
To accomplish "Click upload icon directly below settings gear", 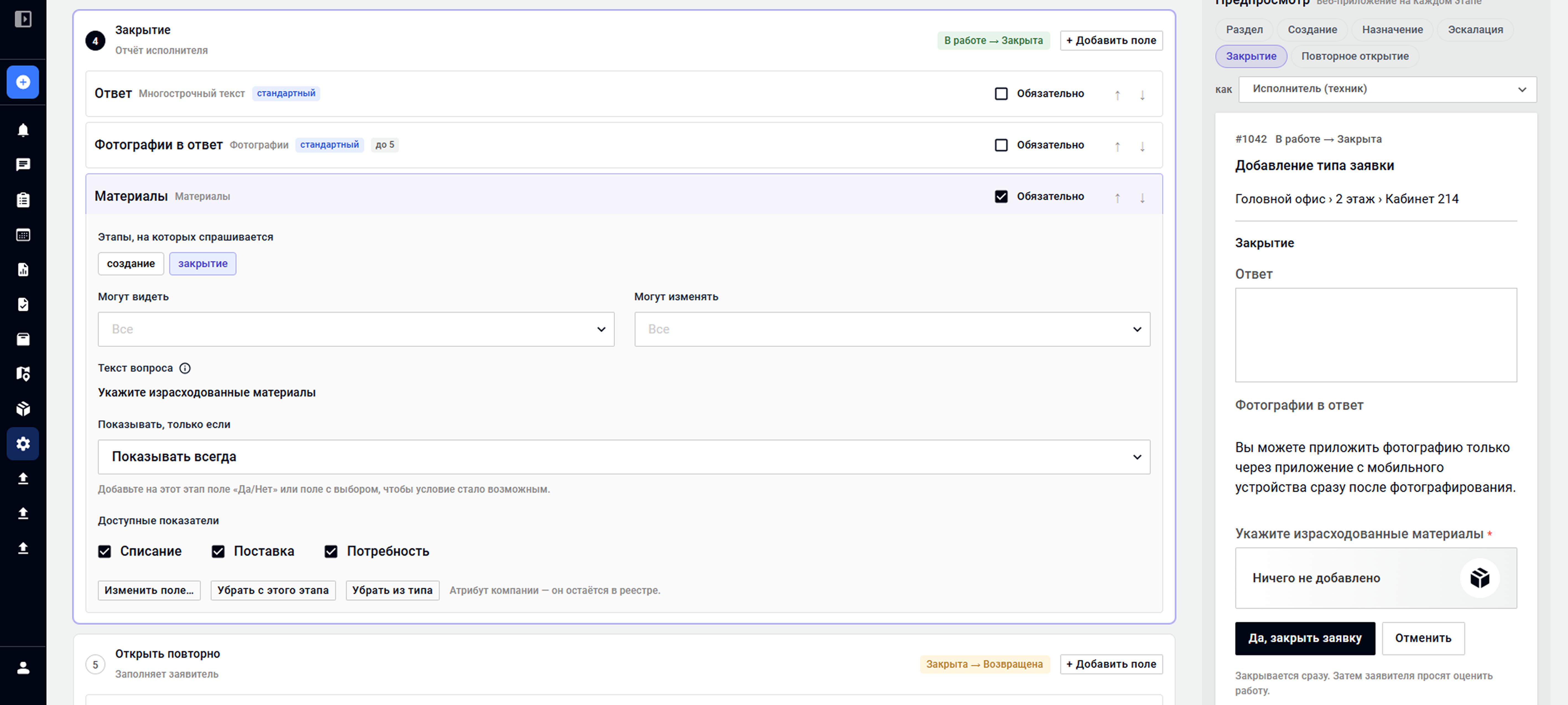I will pyautogui.click(x=23, y=479).
